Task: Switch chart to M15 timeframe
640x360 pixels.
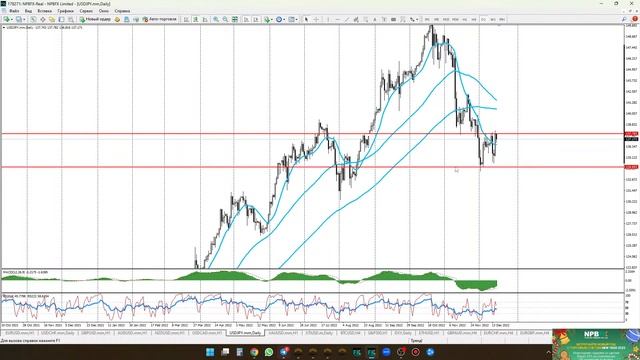Action: [x=446, y=19]
